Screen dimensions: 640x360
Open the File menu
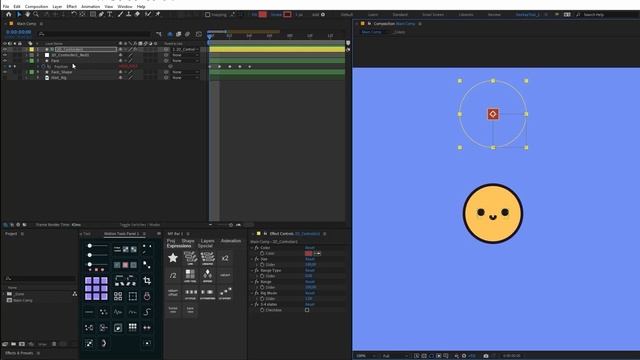[6, 7]
